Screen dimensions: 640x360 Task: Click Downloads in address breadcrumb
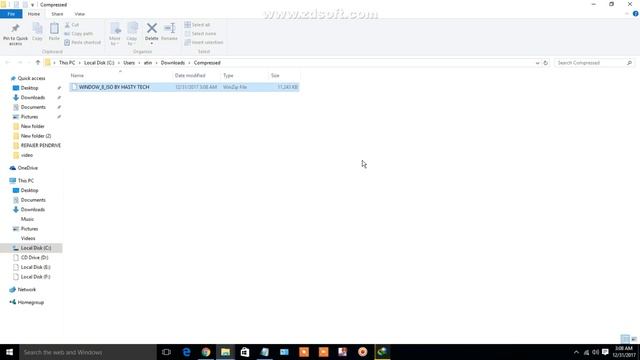click(173, 63)
